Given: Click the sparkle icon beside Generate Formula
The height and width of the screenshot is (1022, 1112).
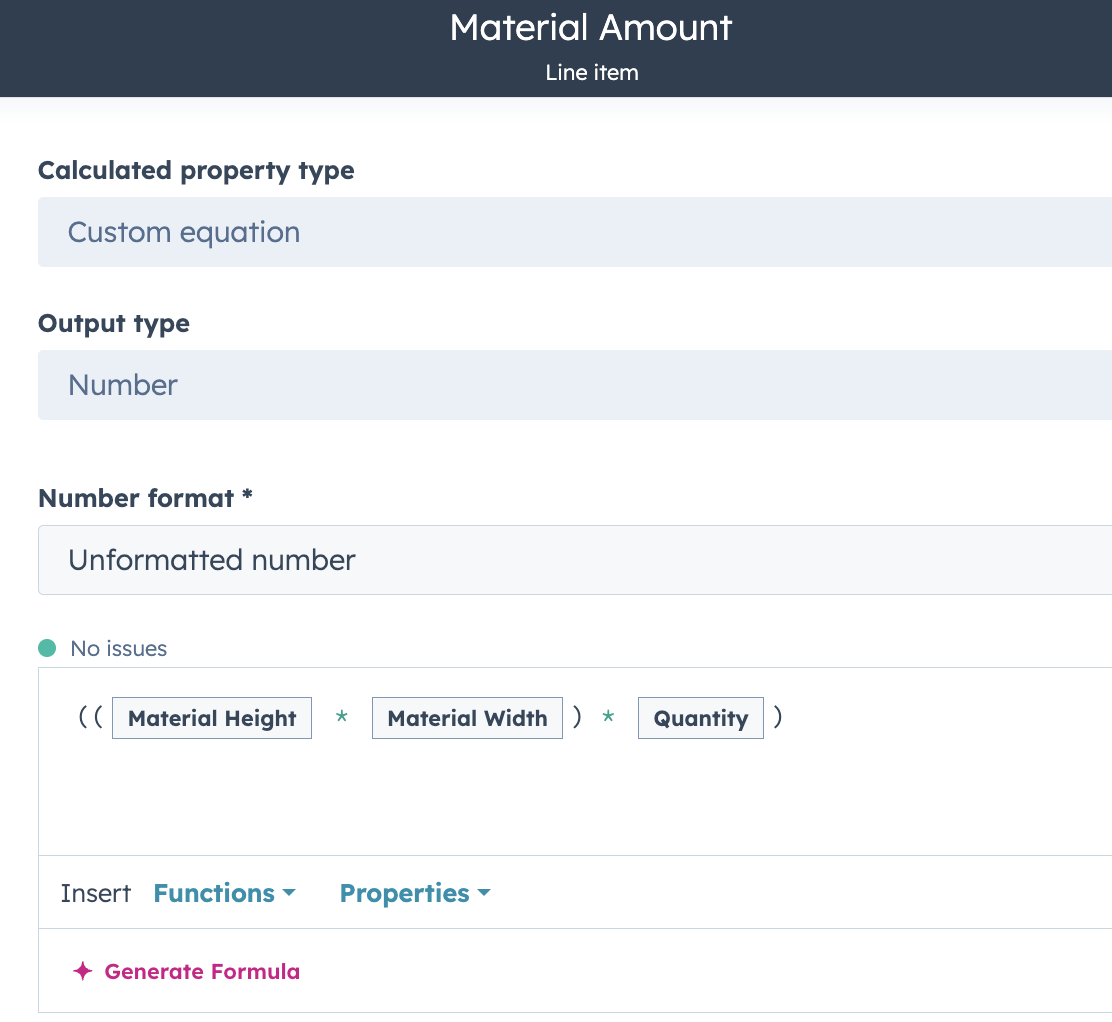Looking at the screenshot, I should coord(83,971).
